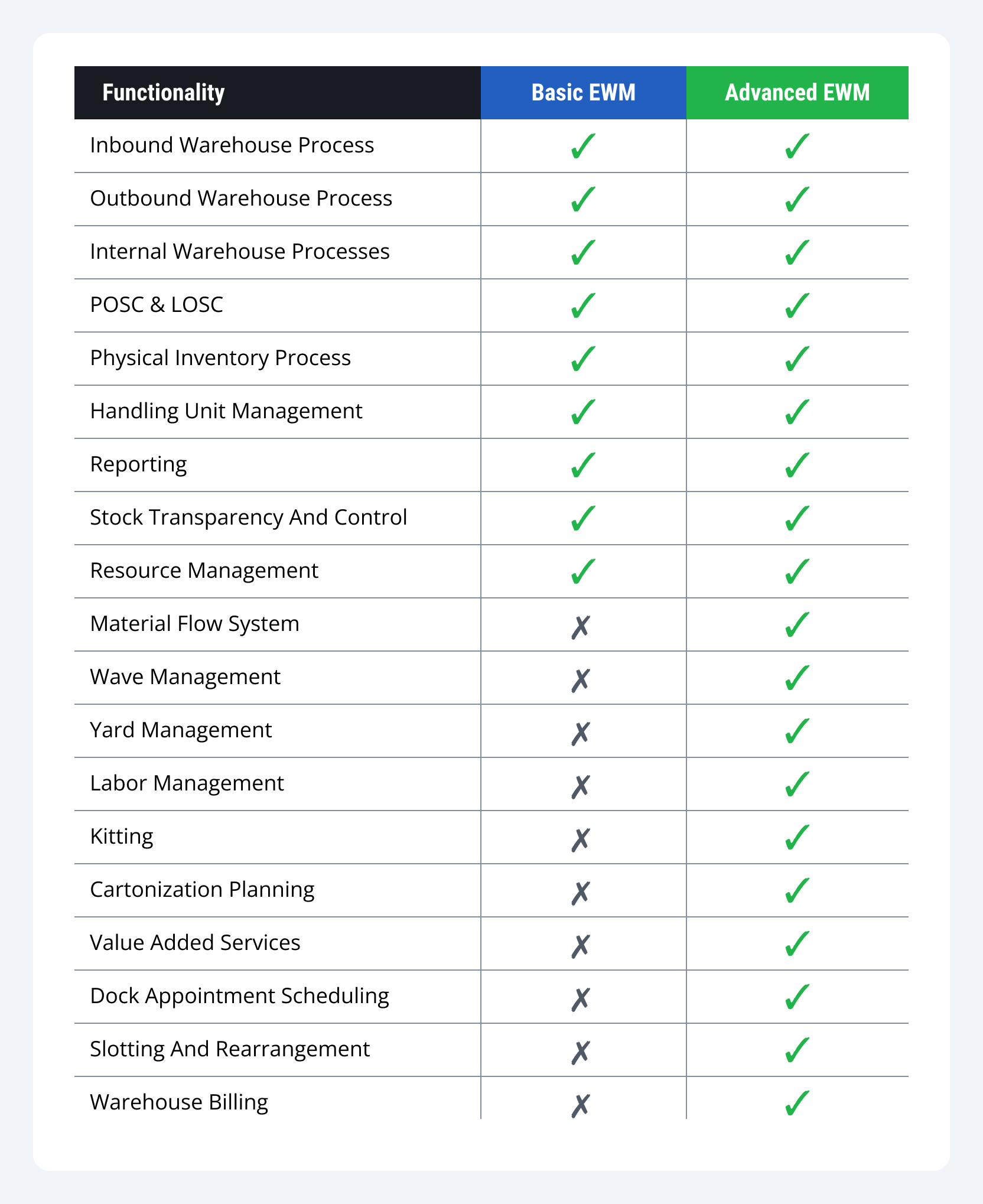Click the Basic EWM cross for Wave Management

(581, 680)
